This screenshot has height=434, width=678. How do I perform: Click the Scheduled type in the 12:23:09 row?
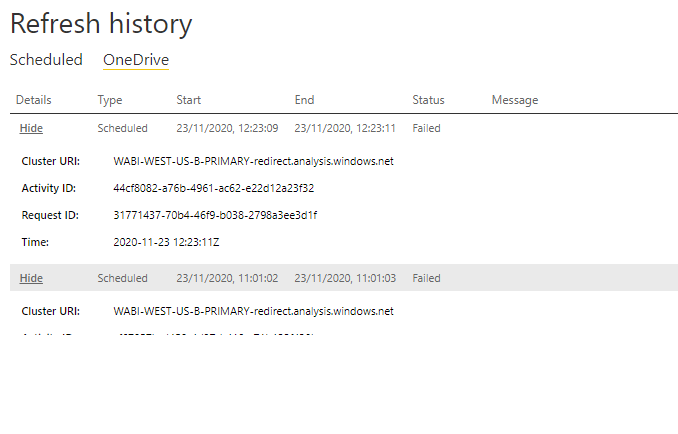click(x=122, y=128)
